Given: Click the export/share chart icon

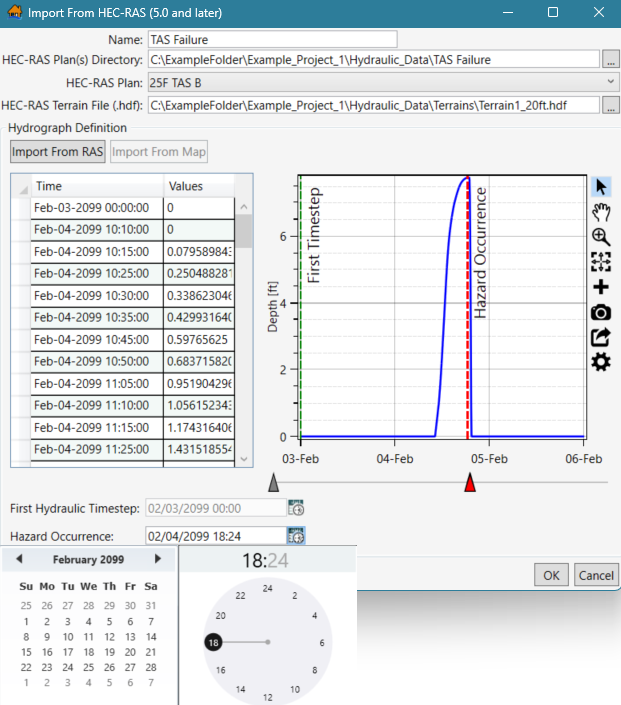Looking at the screenshot, I should [601, 337].
